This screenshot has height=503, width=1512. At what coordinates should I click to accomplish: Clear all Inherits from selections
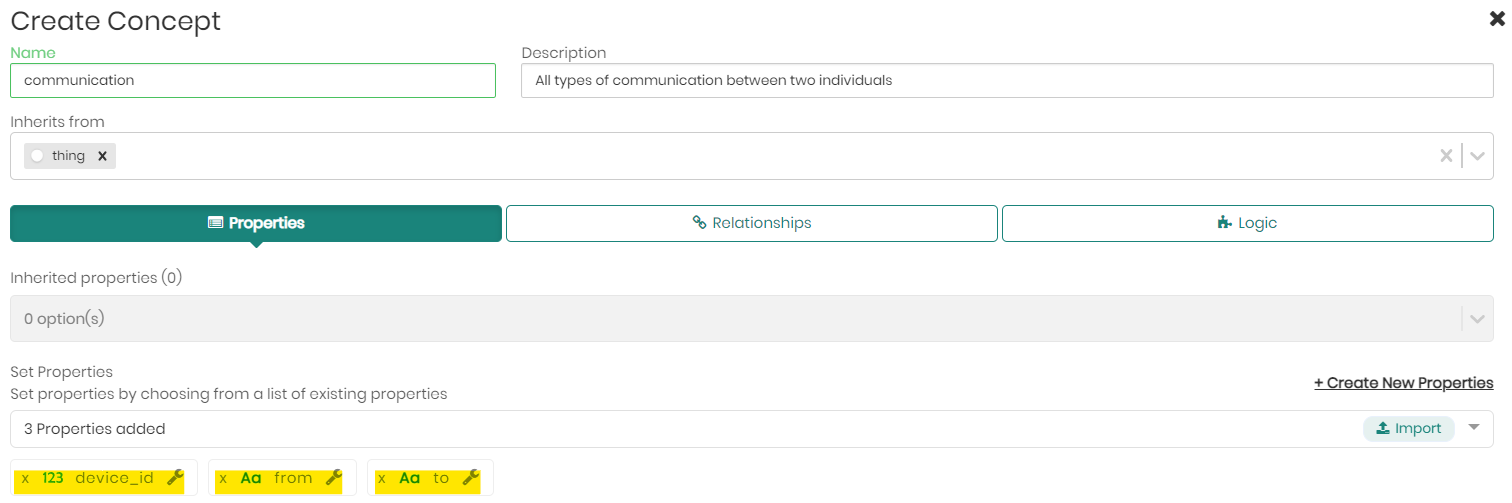[x=1445, y=156]
